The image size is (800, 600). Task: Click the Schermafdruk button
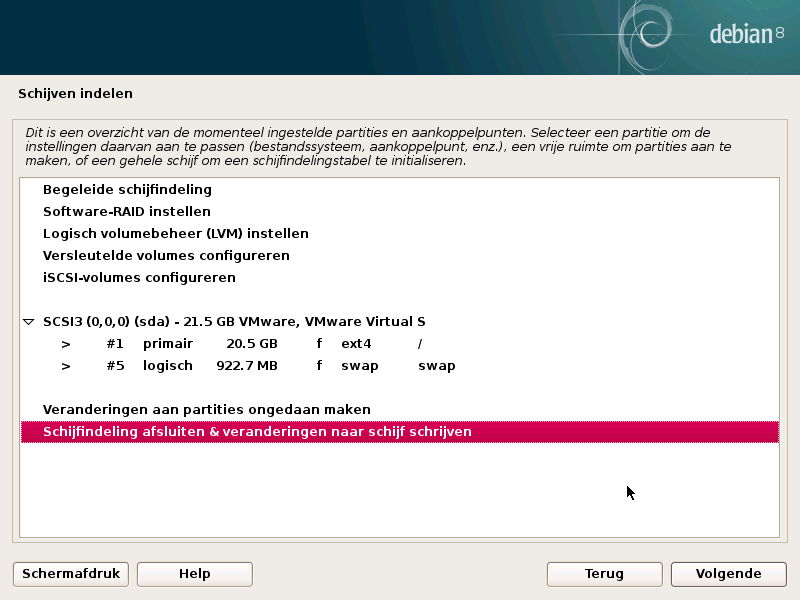tap(71, 574)
